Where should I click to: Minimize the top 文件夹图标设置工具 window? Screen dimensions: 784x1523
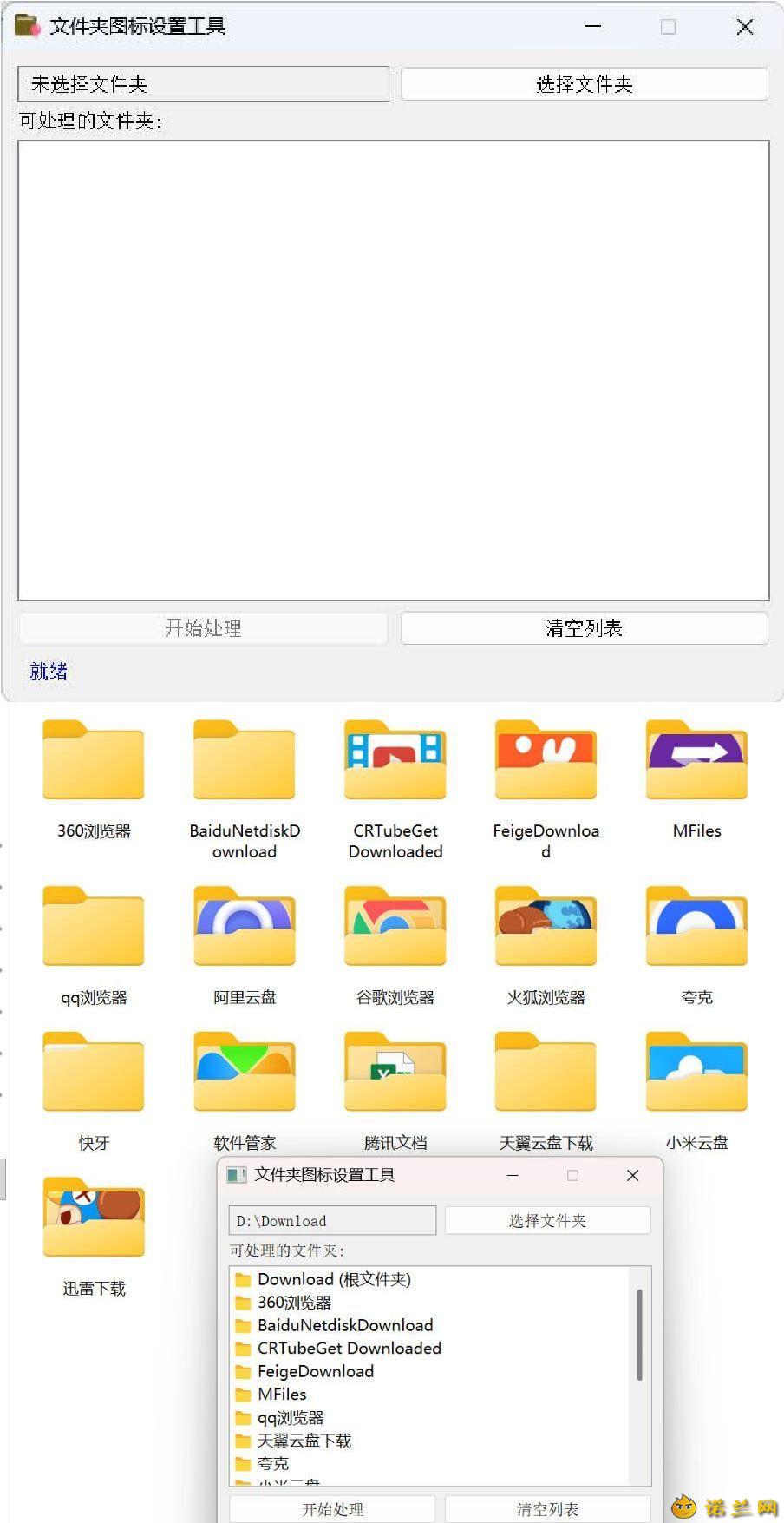[x=593, y=27]
